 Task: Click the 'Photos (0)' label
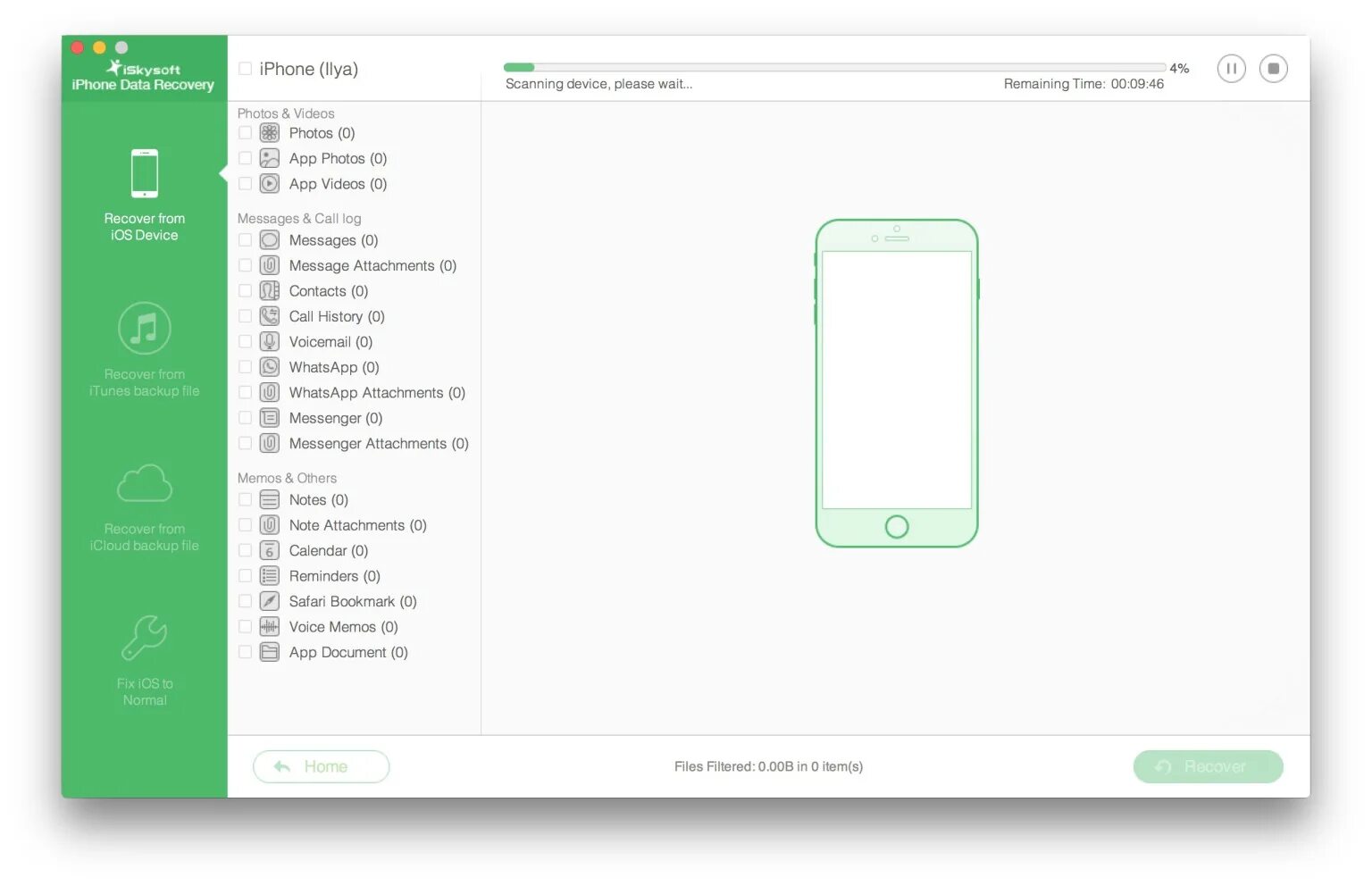click(x=322, y=133)
